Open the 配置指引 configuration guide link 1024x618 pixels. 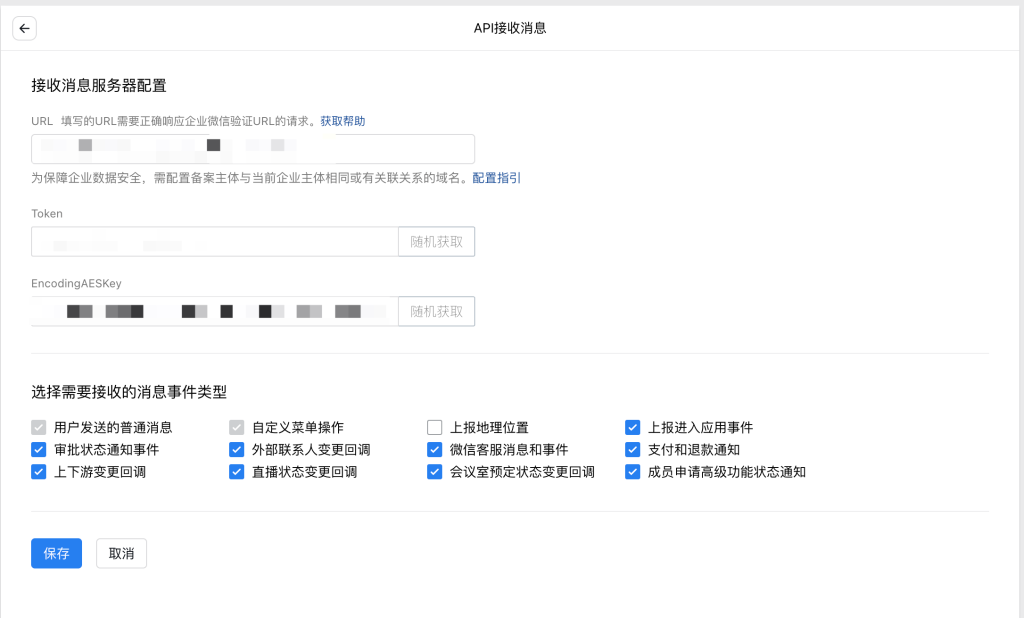[496, 177]
